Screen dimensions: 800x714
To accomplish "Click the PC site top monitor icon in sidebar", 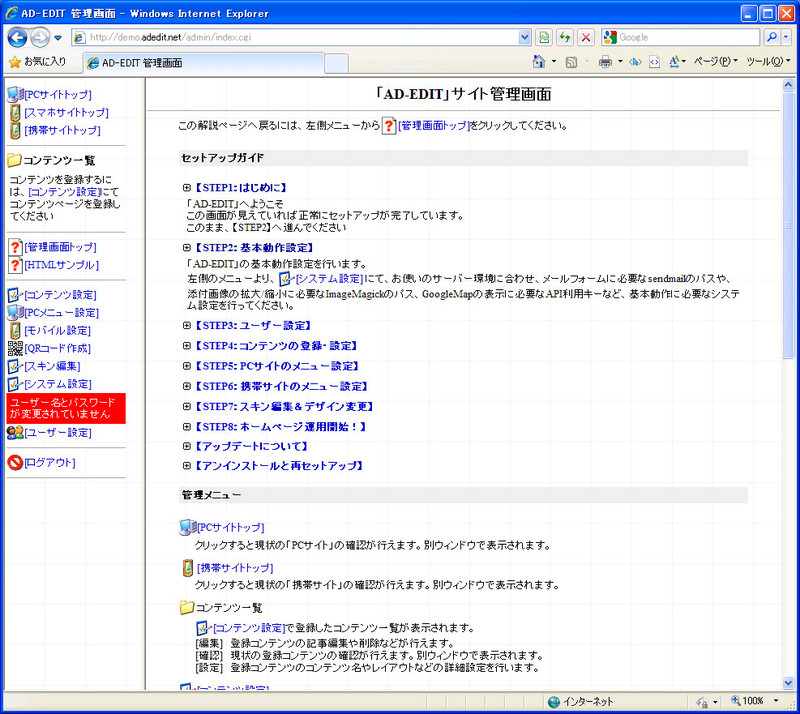I will pos(15,94).
